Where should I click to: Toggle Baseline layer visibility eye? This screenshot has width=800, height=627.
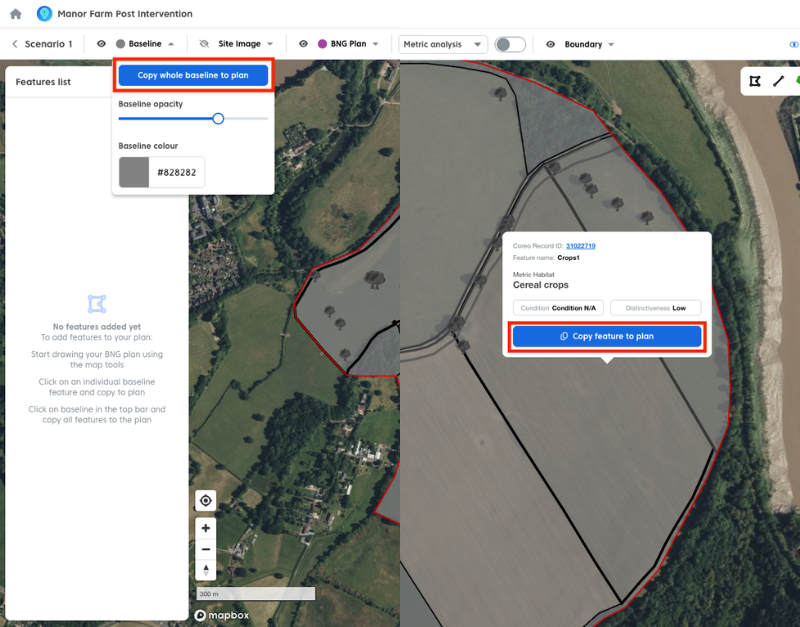[x=102, y=44]
